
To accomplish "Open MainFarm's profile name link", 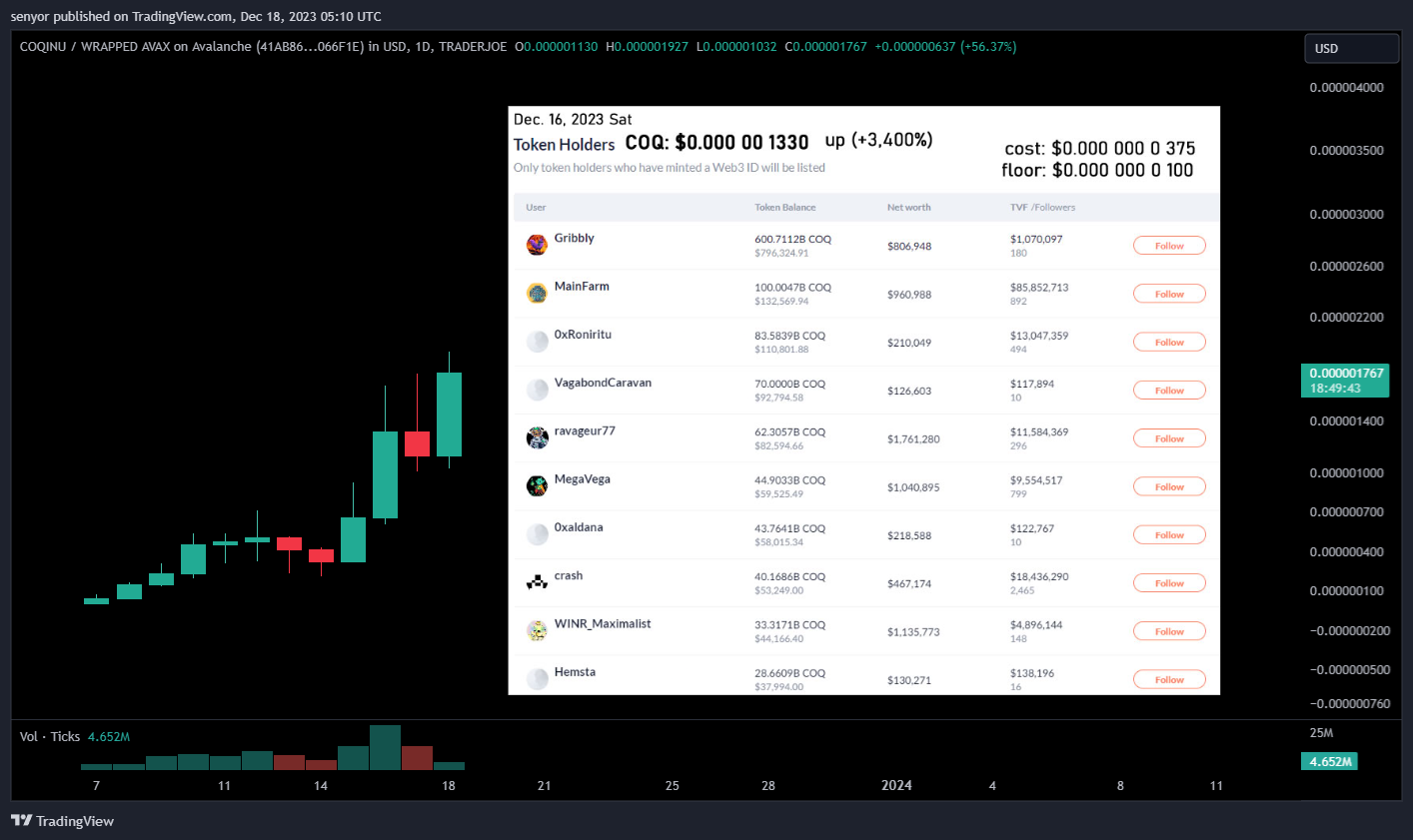I will point(582,286).
